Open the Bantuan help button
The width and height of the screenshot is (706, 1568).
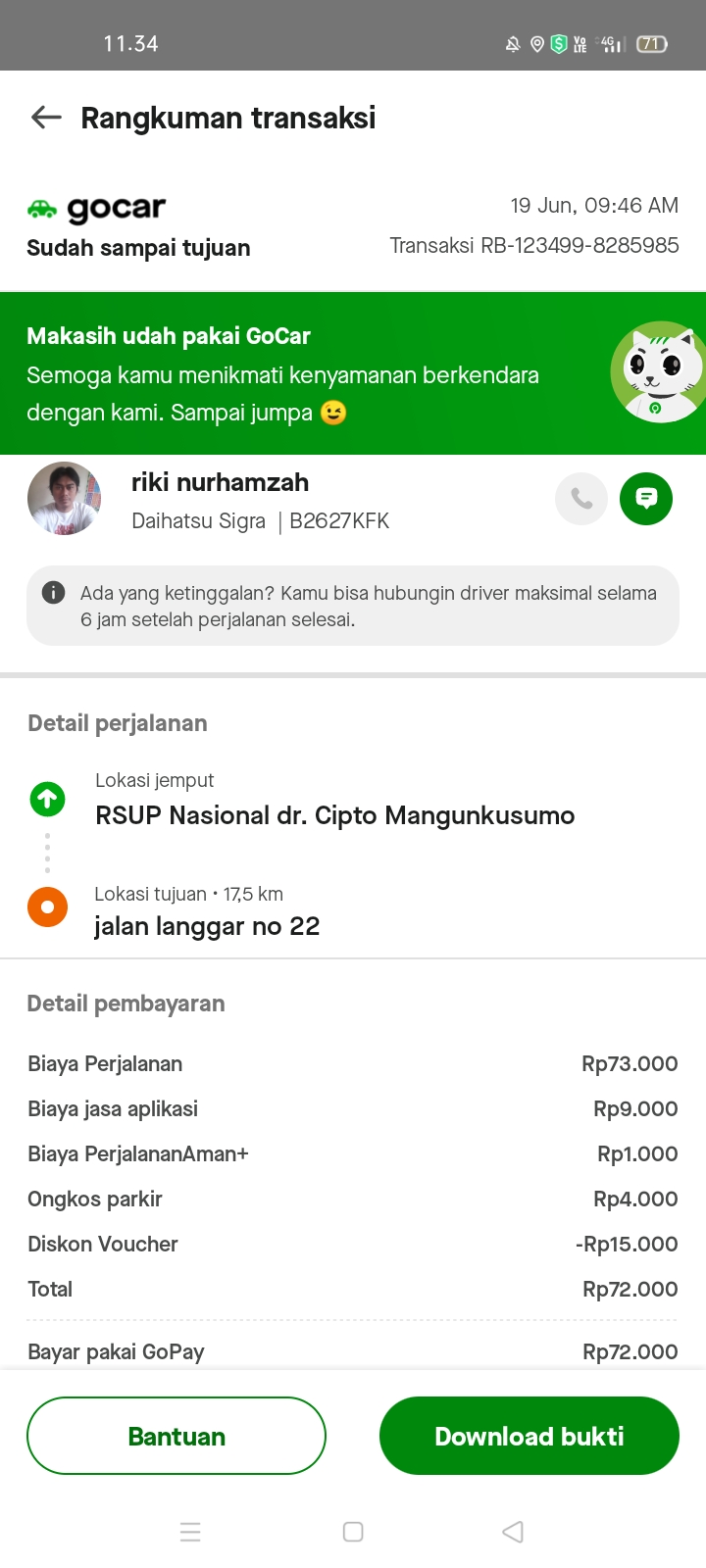176,1436
